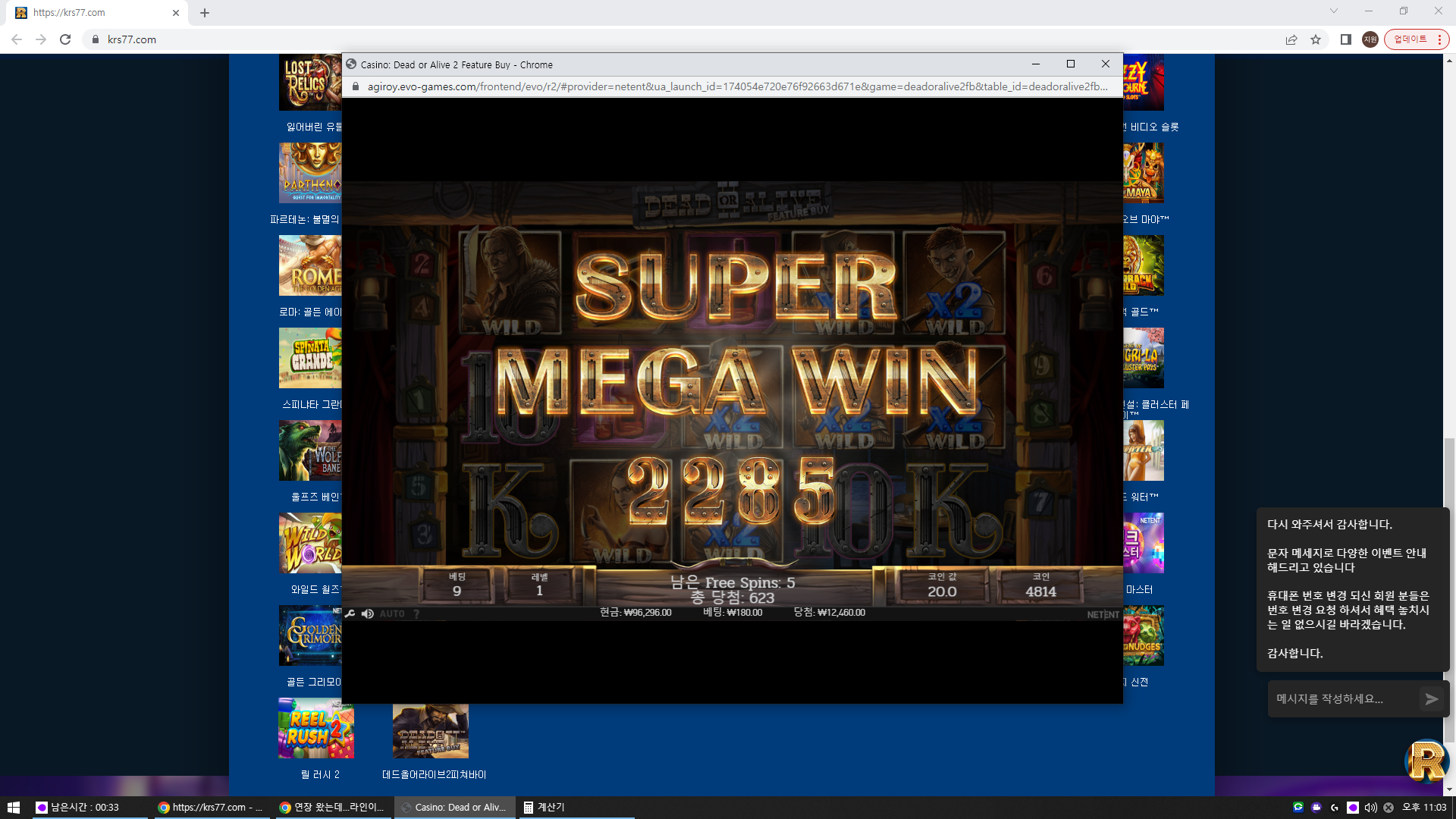1456x819 pixels.
Task: Click the 골든 그리모어 game title
Action: pyautogui.click(x=314, y=682)
